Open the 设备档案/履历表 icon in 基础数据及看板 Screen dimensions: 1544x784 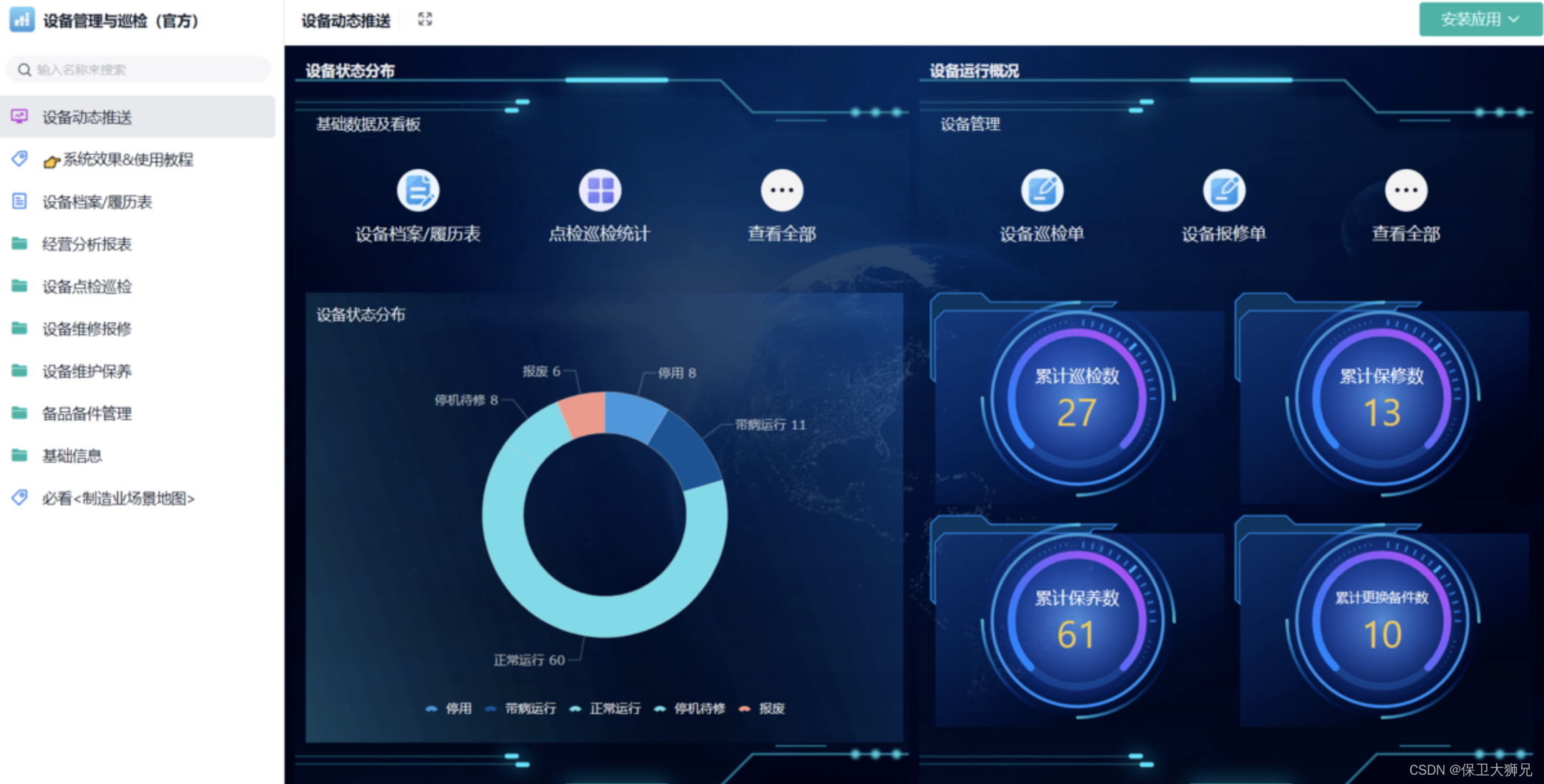pos(419,190)
